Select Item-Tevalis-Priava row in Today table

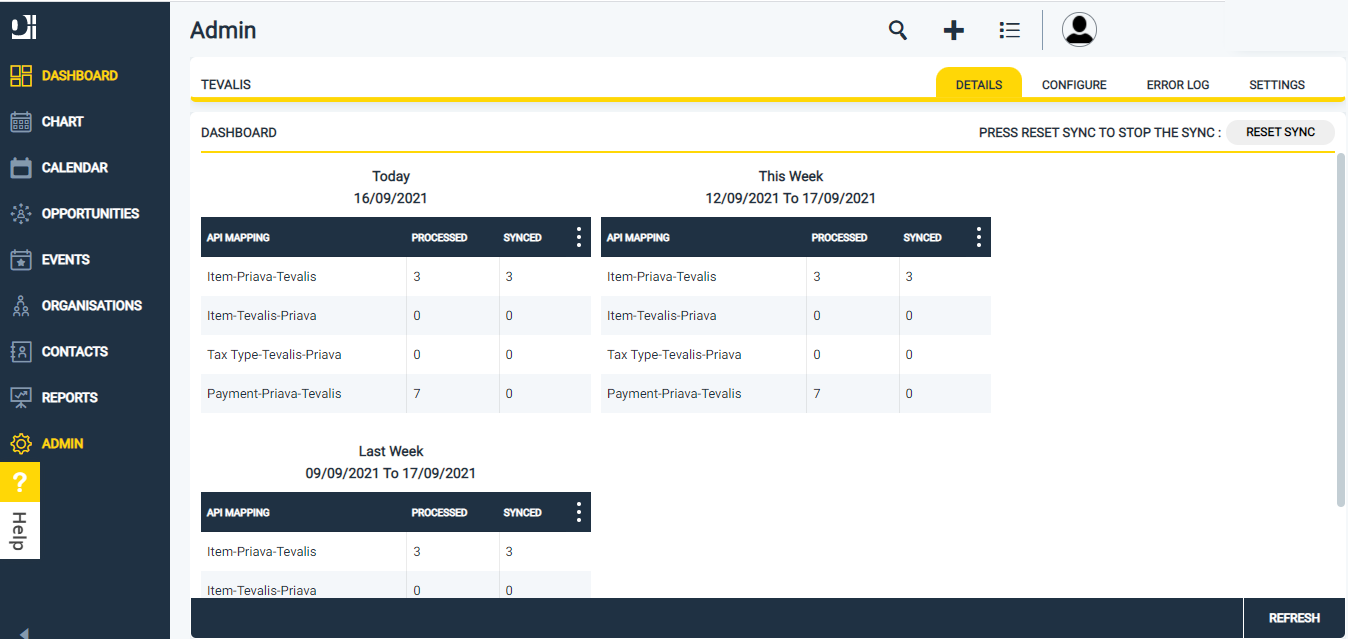[x=396, y=316]
